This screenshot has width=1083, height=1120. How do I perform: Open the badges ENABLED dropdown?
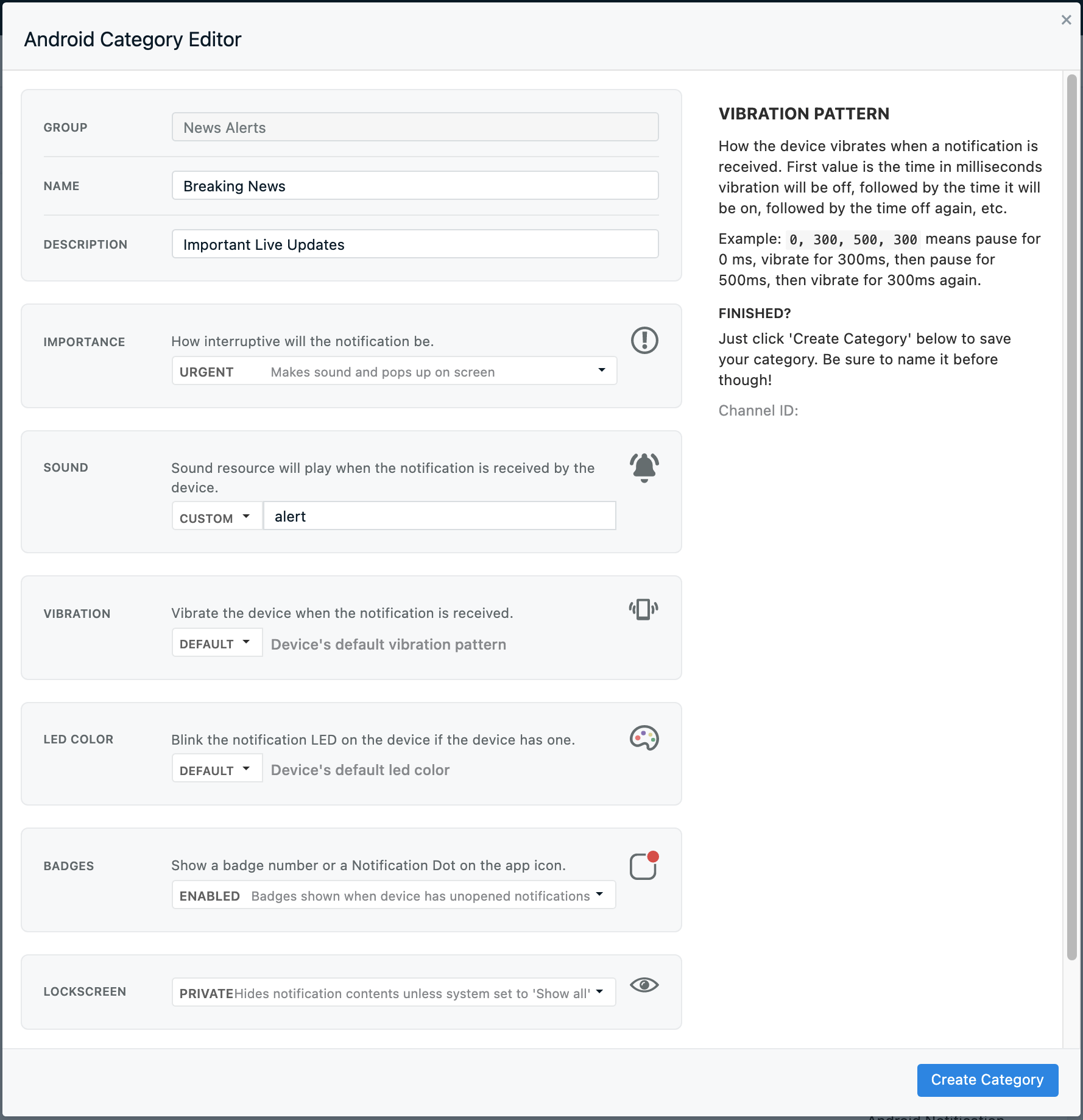[x=394, y=895]
